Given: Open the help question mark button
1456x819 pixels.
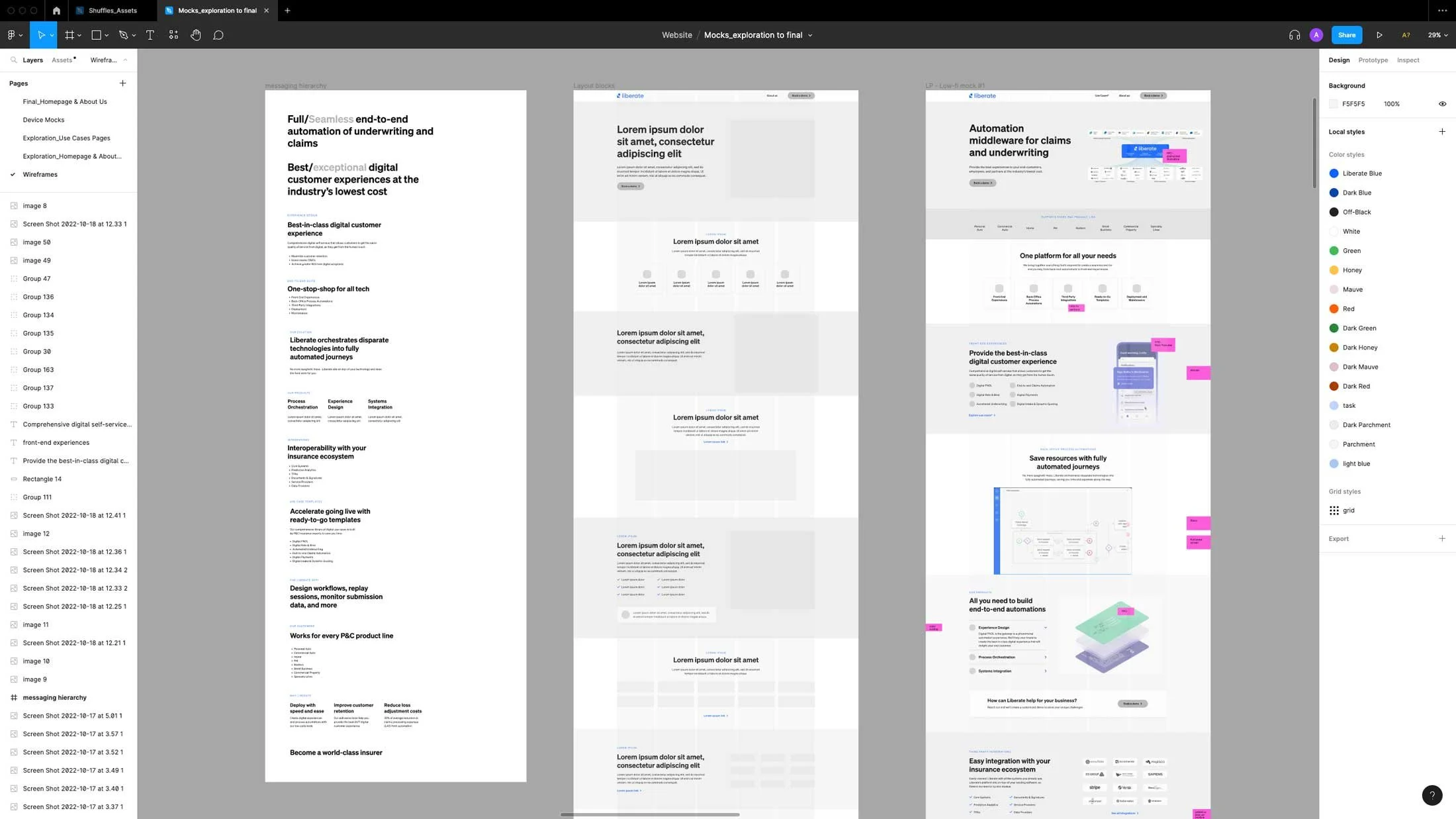Looking at the screenshot, I should pos(1432,795).
